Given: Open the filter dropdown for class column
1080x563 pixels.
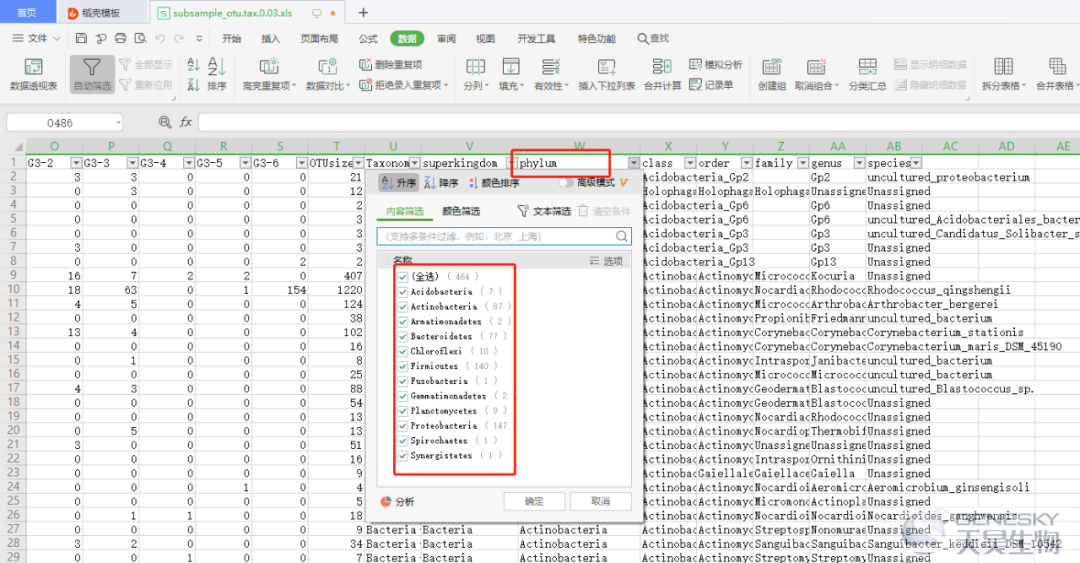Looking at the screenshot, I should [x=690, y=163].
